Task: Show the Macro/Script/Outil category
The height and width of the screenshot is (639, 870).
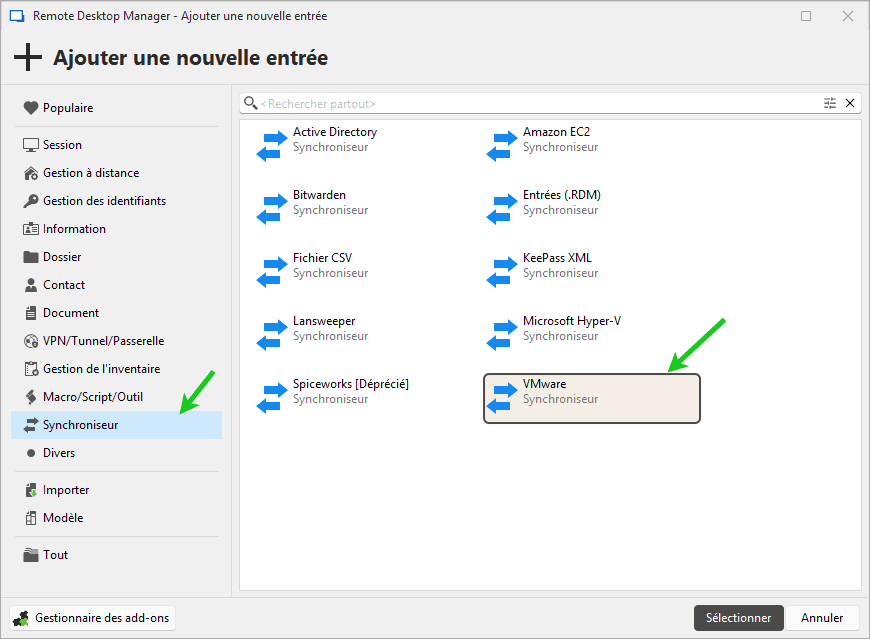Action: click(x=93, y=397)
